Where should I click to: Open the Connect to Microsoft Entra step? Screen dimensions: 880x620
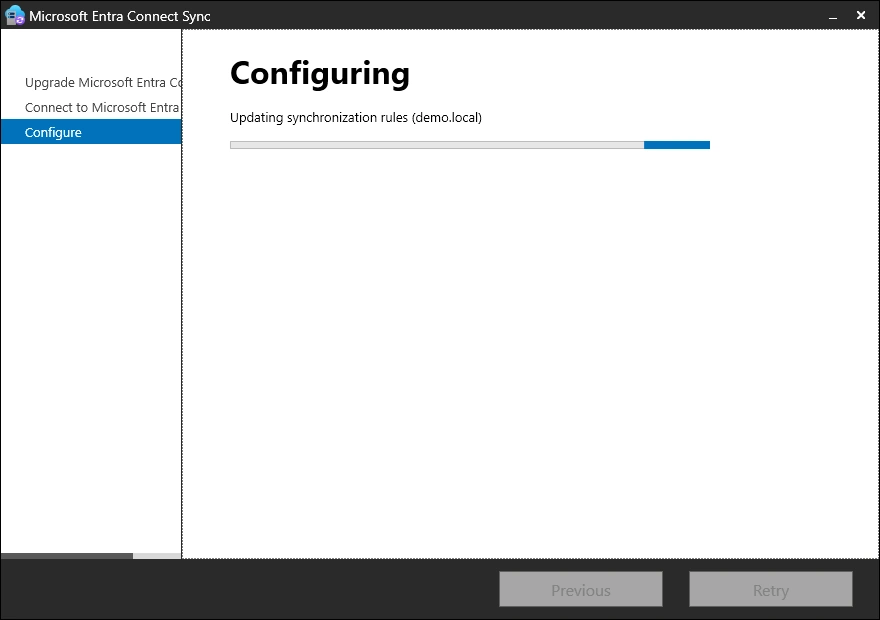coord(102,107)
